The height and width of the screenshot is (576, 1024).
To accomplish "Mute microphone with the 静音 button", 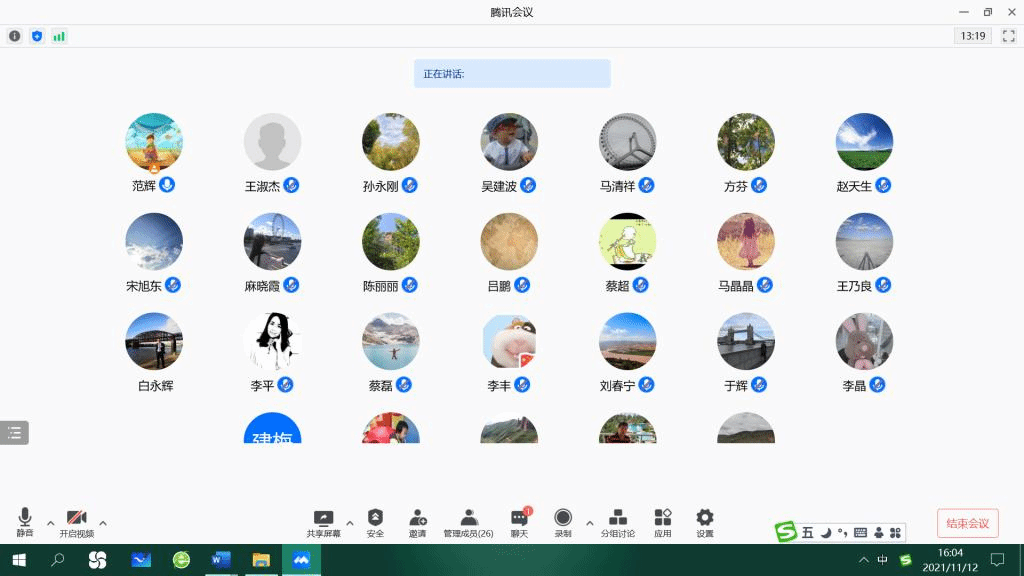I will pyautogui.click(x=25, y=522).
